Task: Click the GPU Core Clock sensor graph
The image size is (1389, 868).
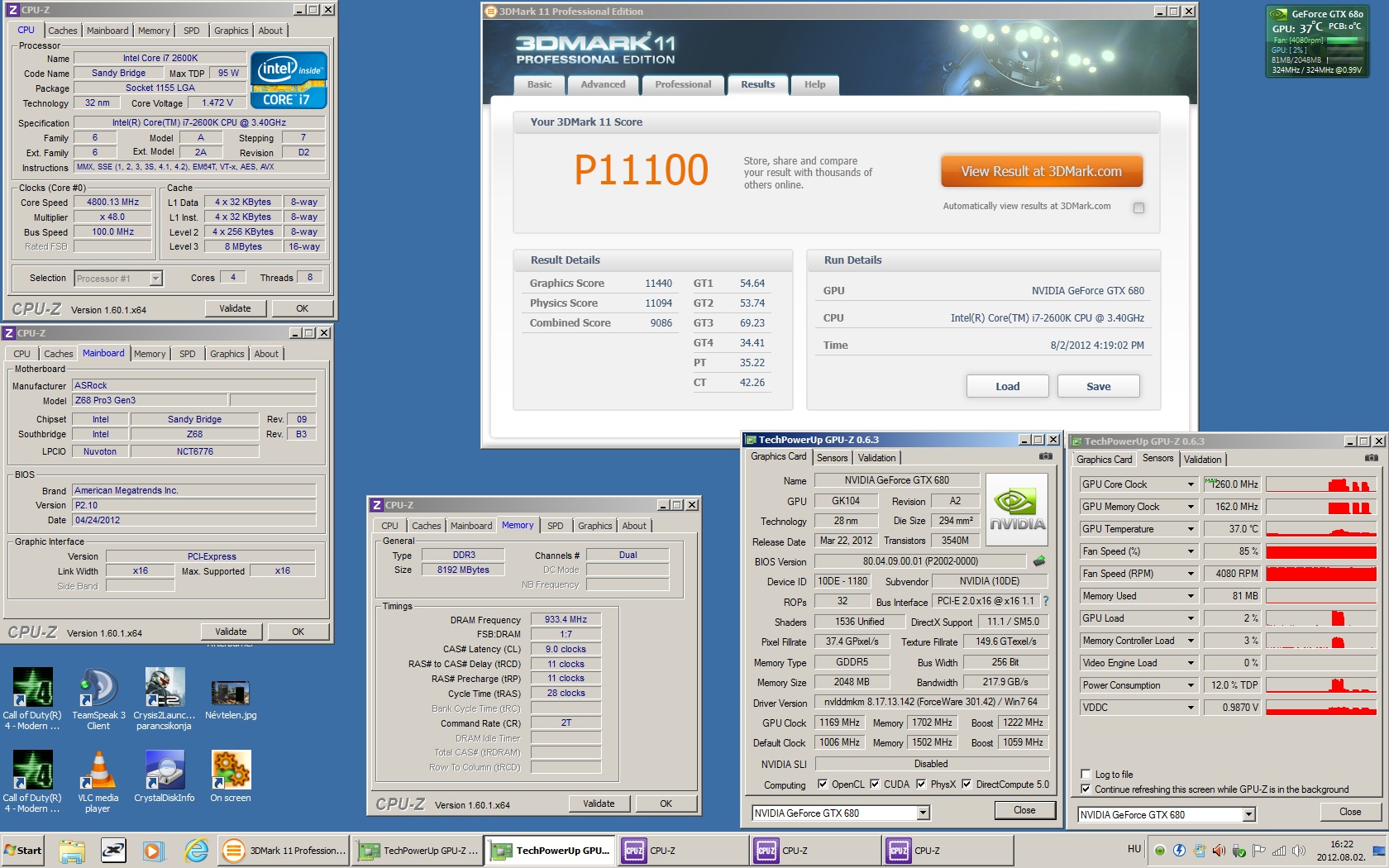Action: (1322, 484)
